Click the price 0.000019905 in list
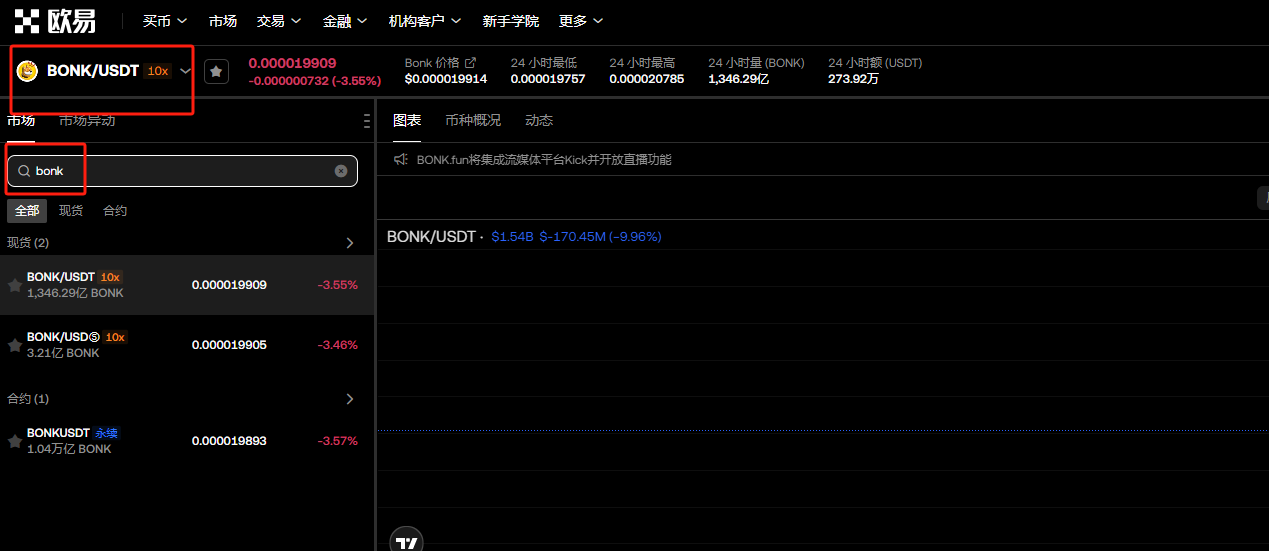1269x551 pixels. 229,345
